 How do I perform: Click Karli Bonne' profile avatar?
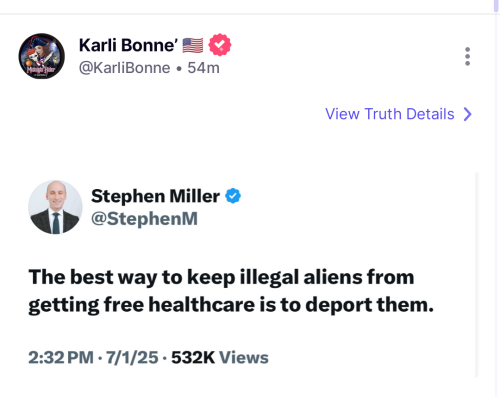[x=41, y=56]
